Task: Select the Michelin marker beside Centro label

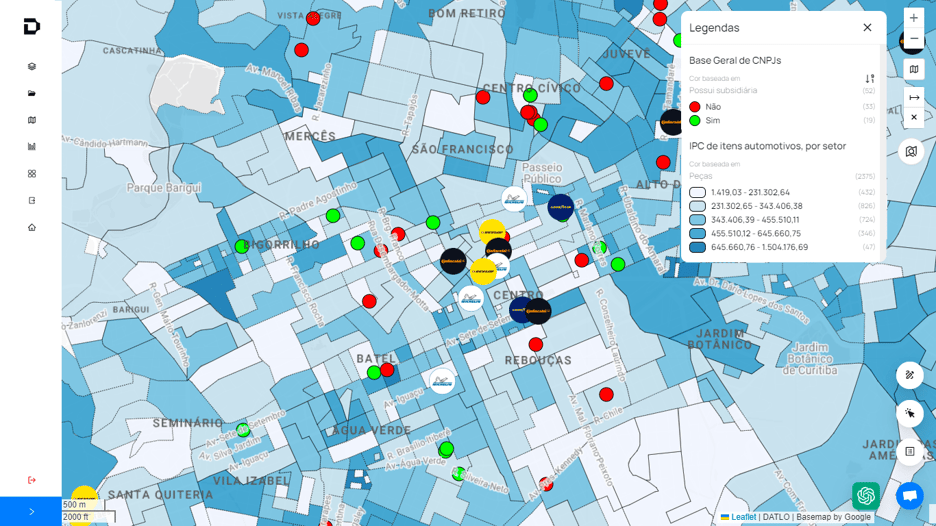Action: tap(471, 298)
